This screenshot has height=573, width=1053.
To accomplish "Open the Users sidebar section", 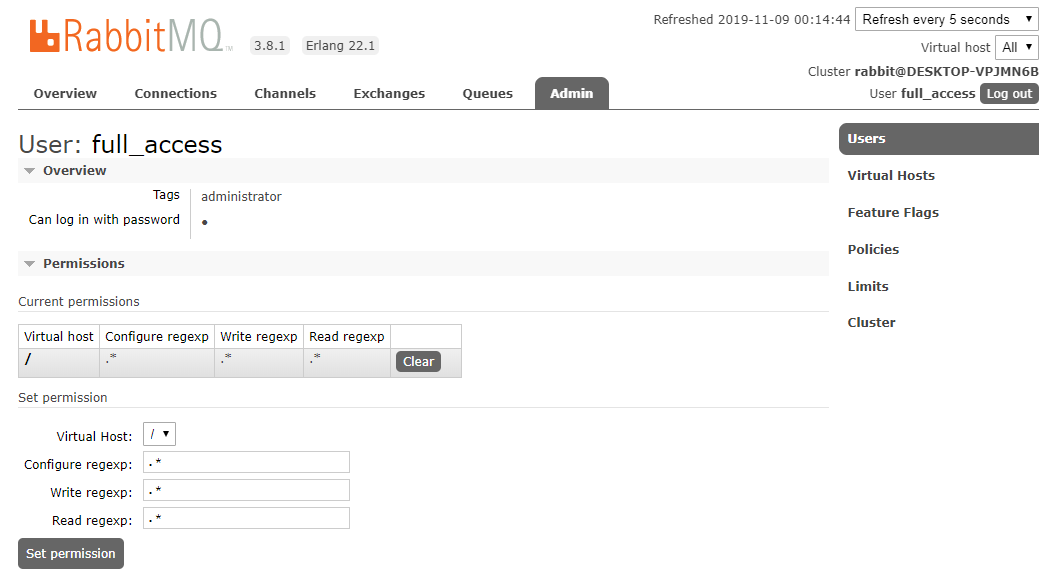I will [x=938, y=139].
